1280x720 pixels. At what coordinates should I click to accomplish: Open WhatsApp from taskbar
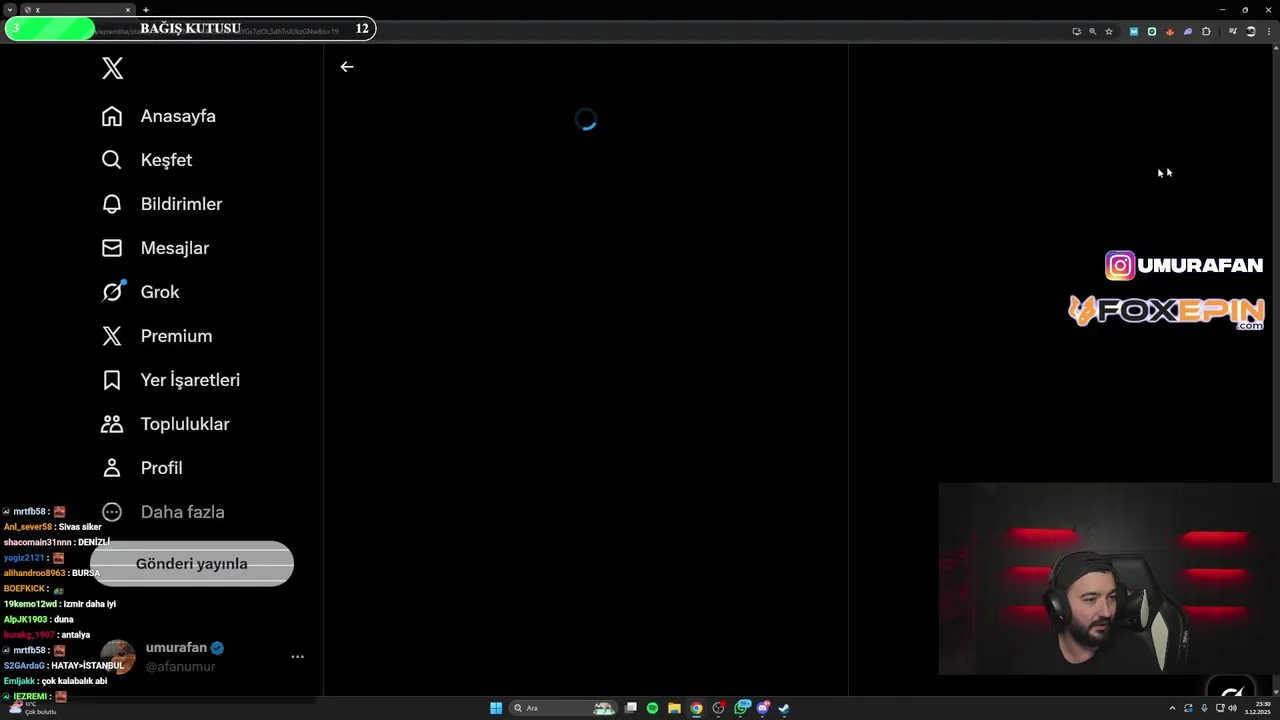pos(741,708)
